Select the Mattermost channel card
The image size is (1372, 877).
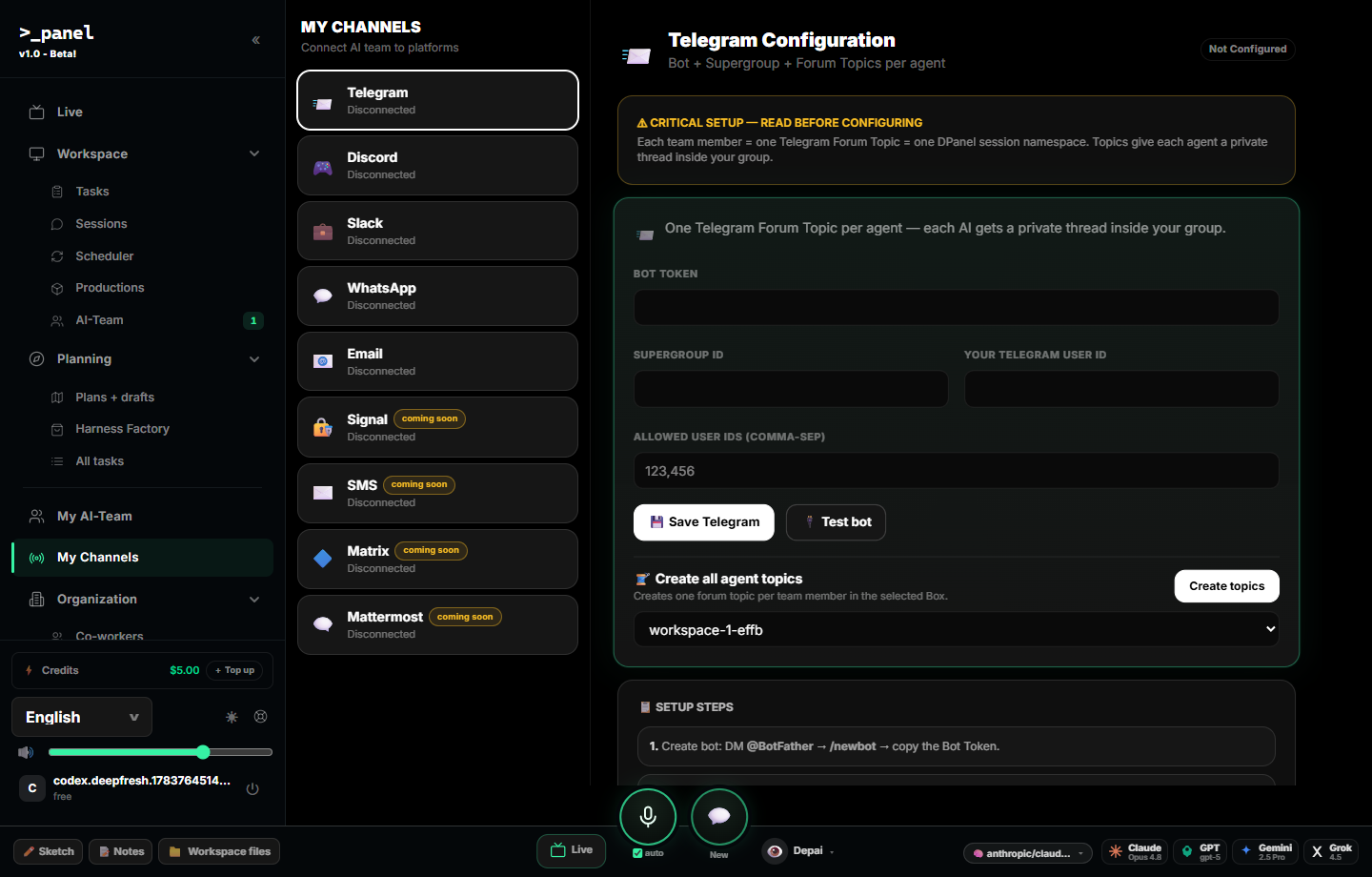point(437,624)
